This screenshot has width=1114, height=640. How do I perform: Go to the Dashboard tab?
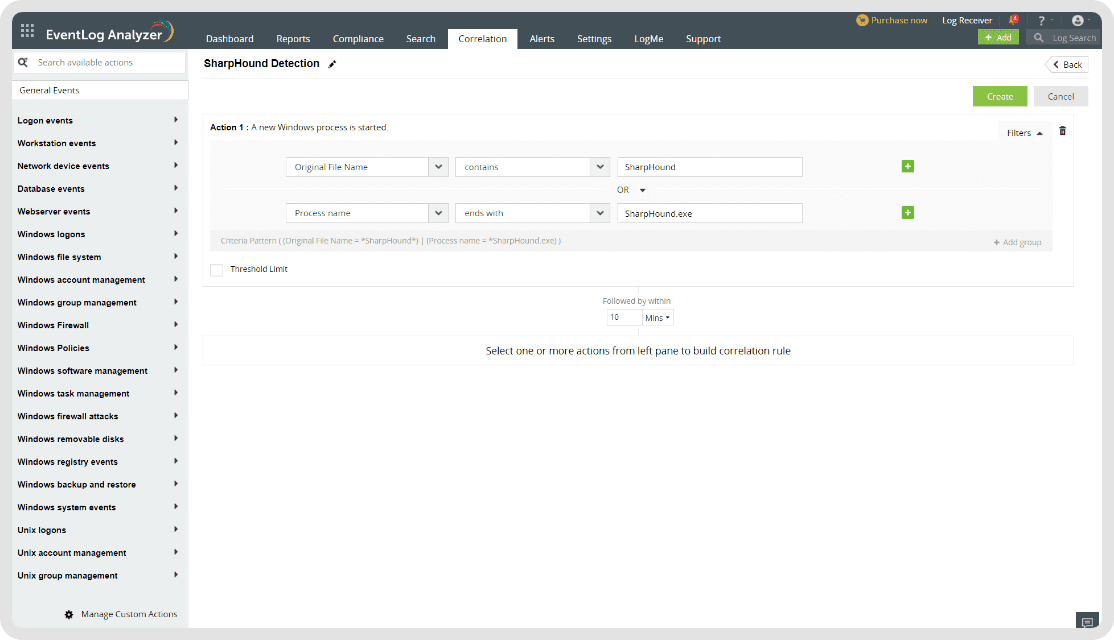tap(229, 38)
